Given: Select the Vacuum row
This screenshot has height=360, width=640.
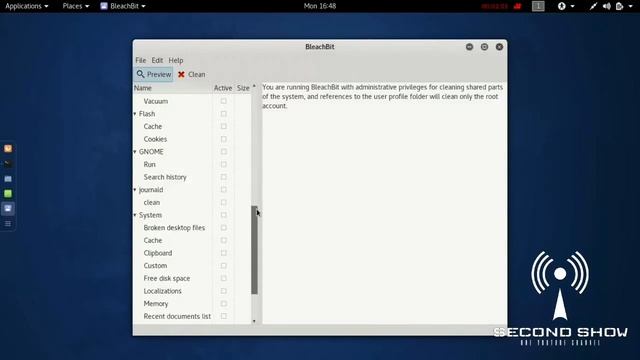Looking at the screenshot, I should click(192, 101).
